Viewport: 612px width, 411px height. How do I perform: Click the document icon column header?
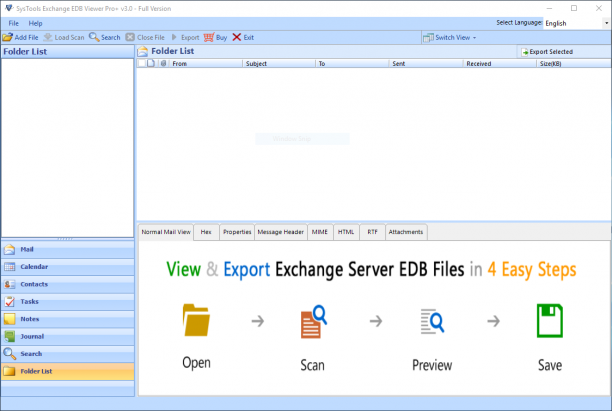pos(151,63)
